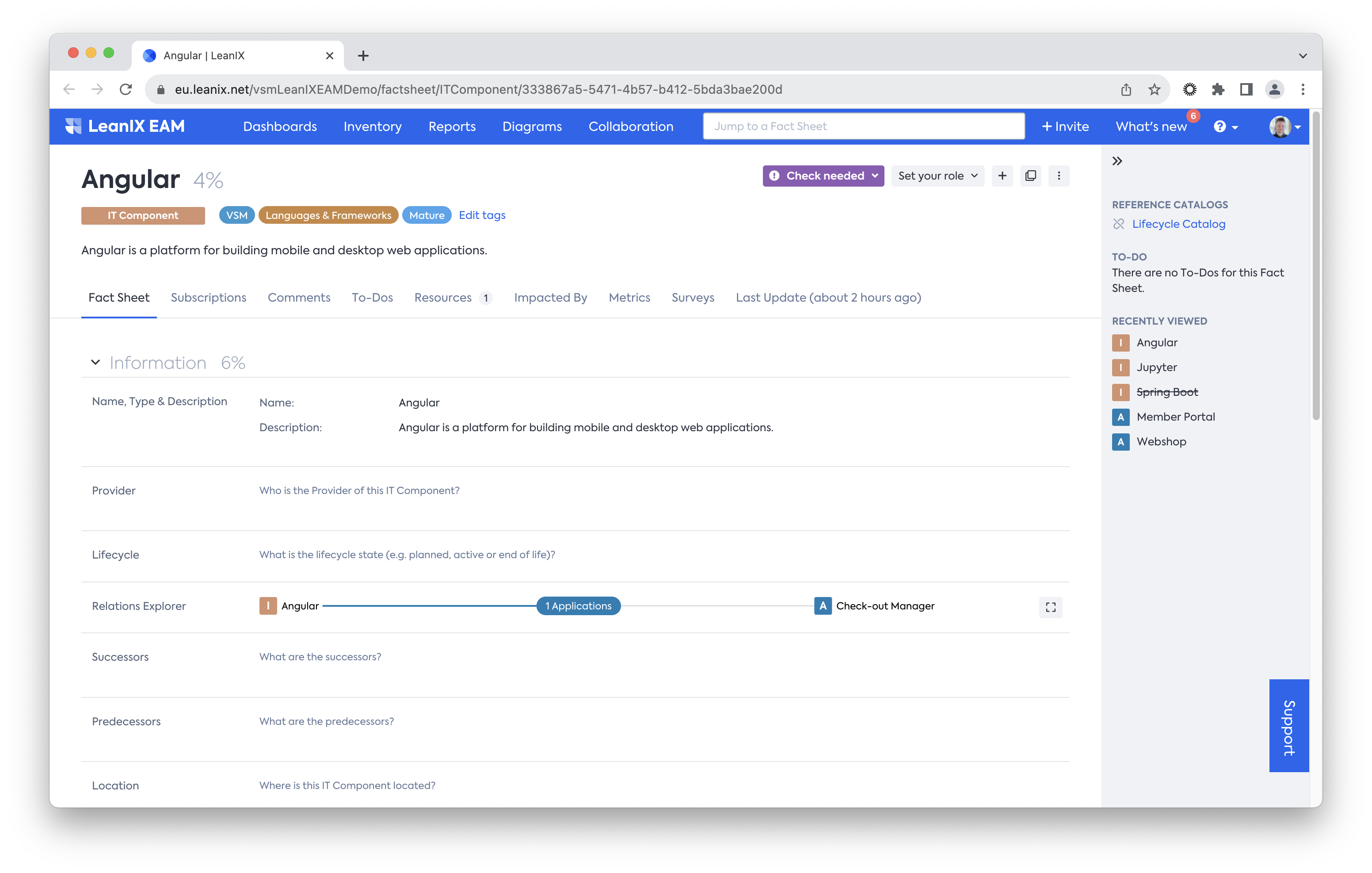
Task: Collapse the Information section
Action: [96, 362]
